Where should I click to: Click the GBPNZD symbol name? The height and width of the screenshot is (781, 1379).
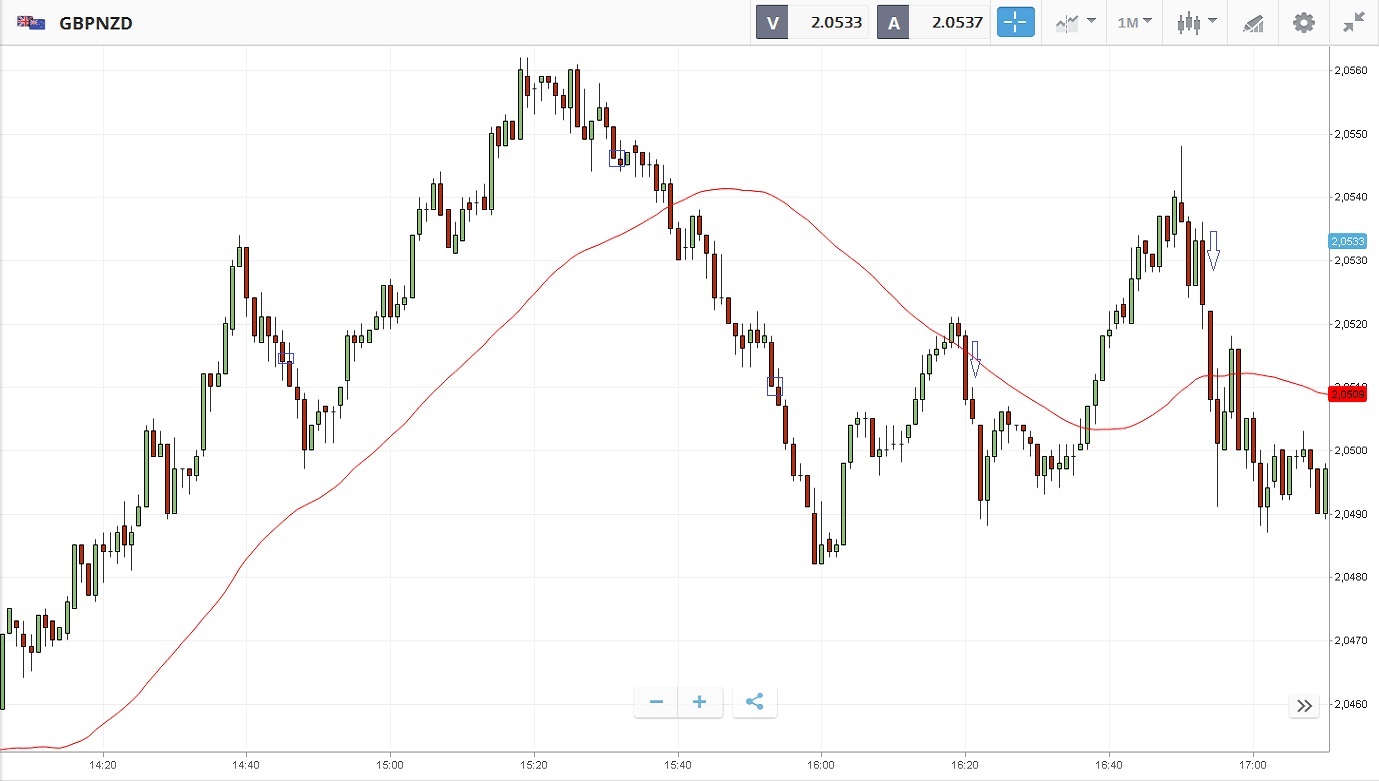96,23
